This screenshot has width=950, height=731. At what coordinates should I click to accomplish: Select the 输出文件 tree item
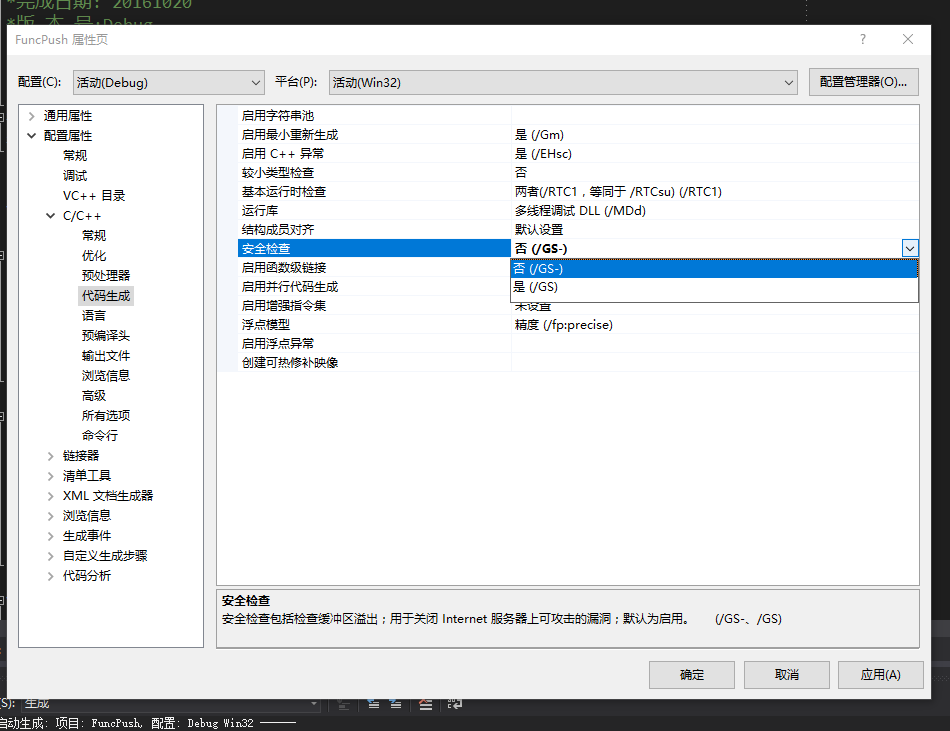coord(106,356)
